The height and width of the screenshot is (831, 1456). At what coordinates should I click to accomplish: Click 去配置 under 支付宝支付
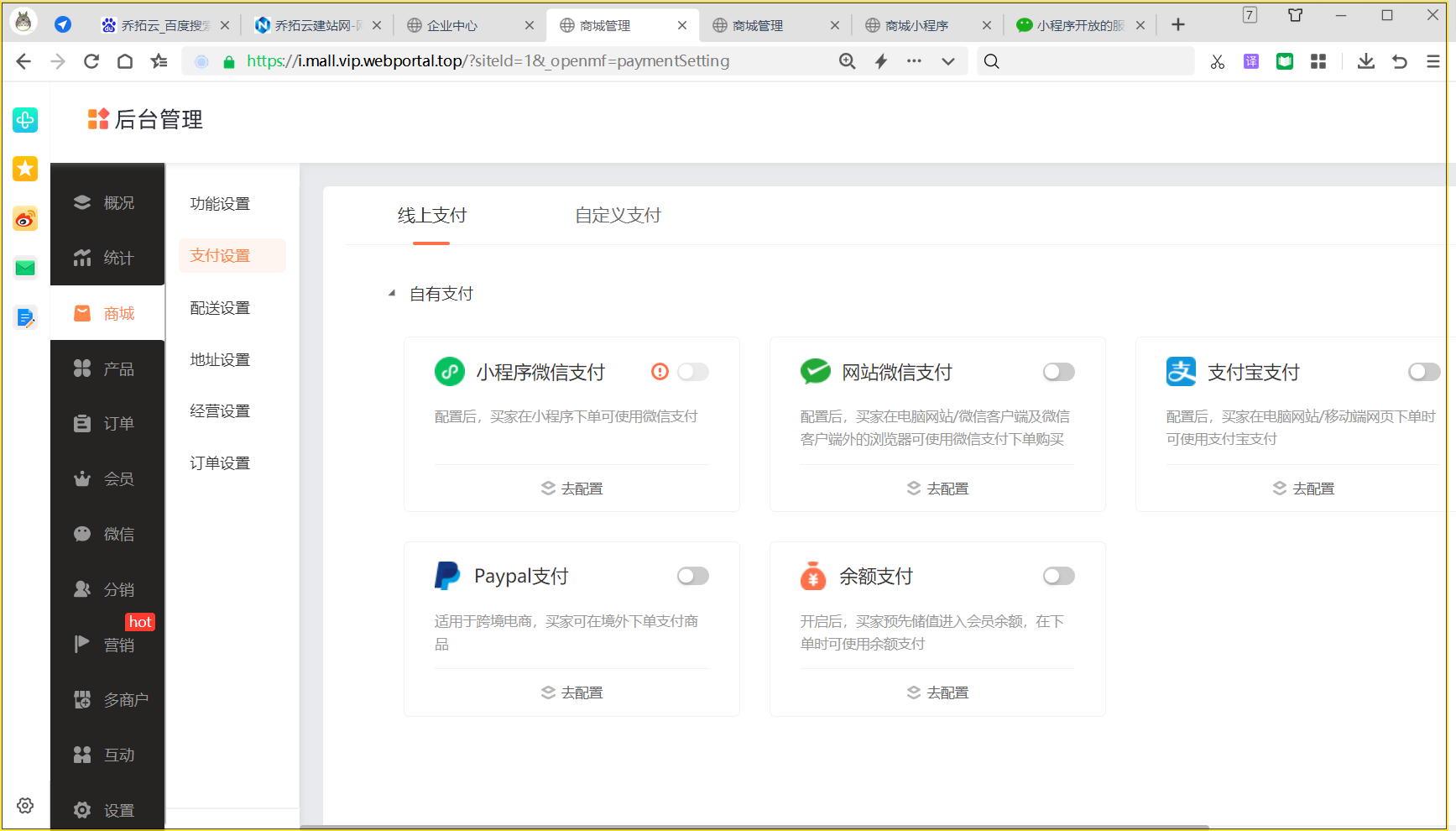point(1302,488)
